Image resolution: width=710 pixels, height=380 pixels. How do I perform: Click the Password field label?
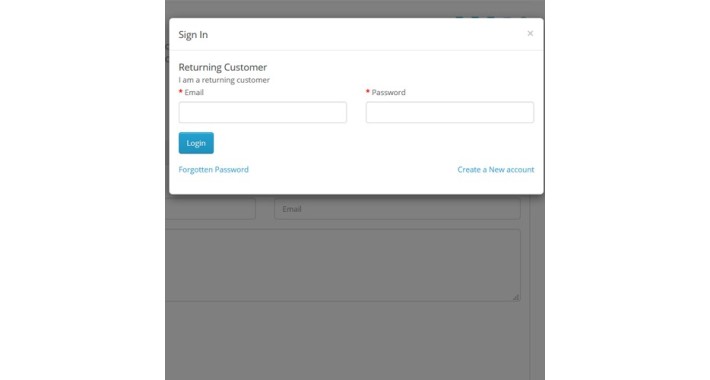389,92
